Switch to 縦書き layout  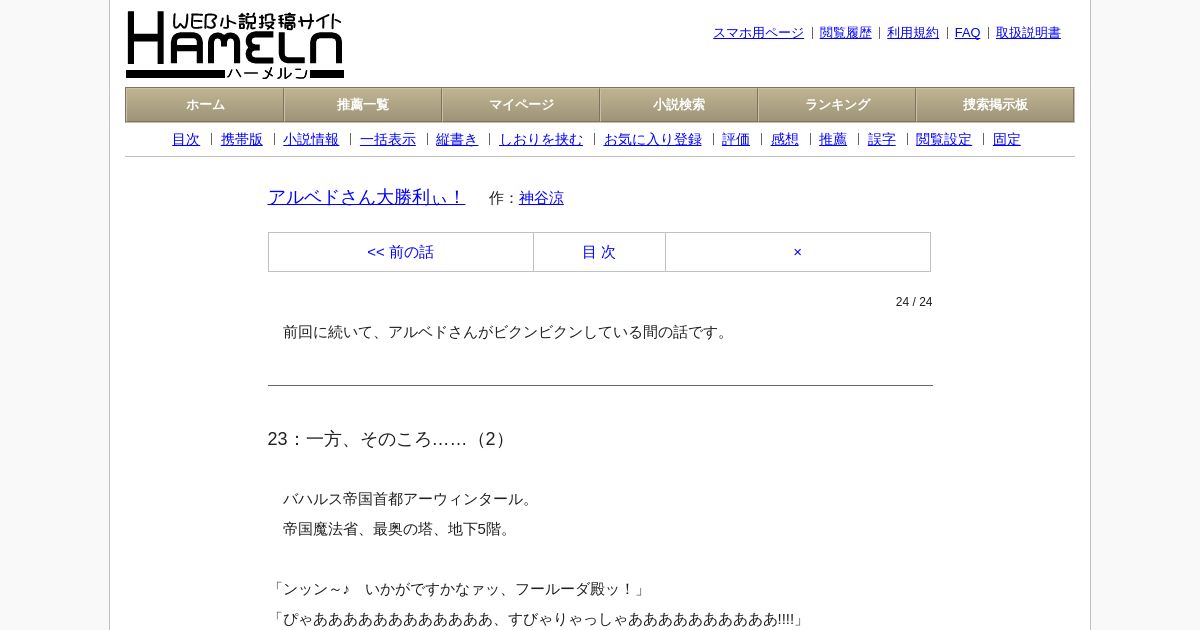(457, 140)
